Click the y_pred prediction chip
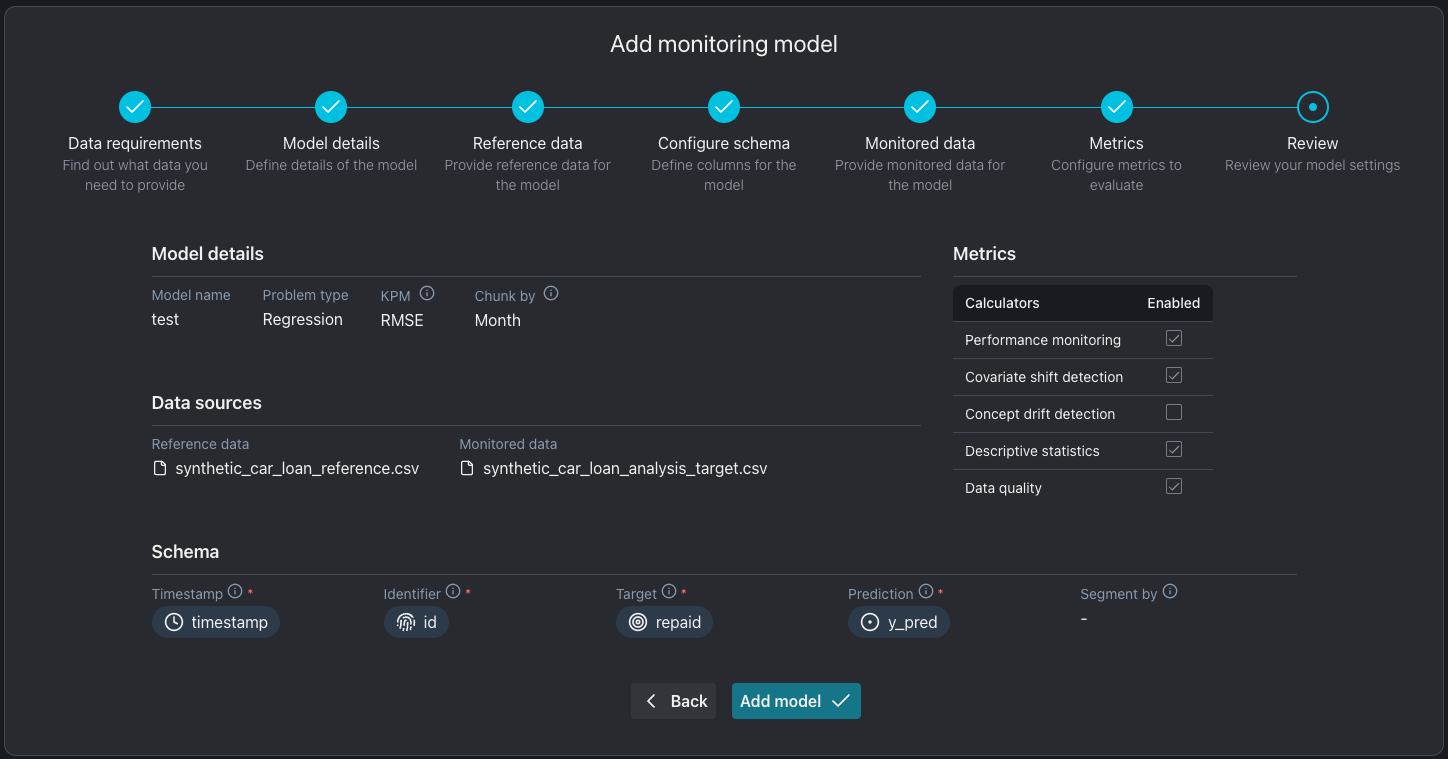 pos(899,622)
